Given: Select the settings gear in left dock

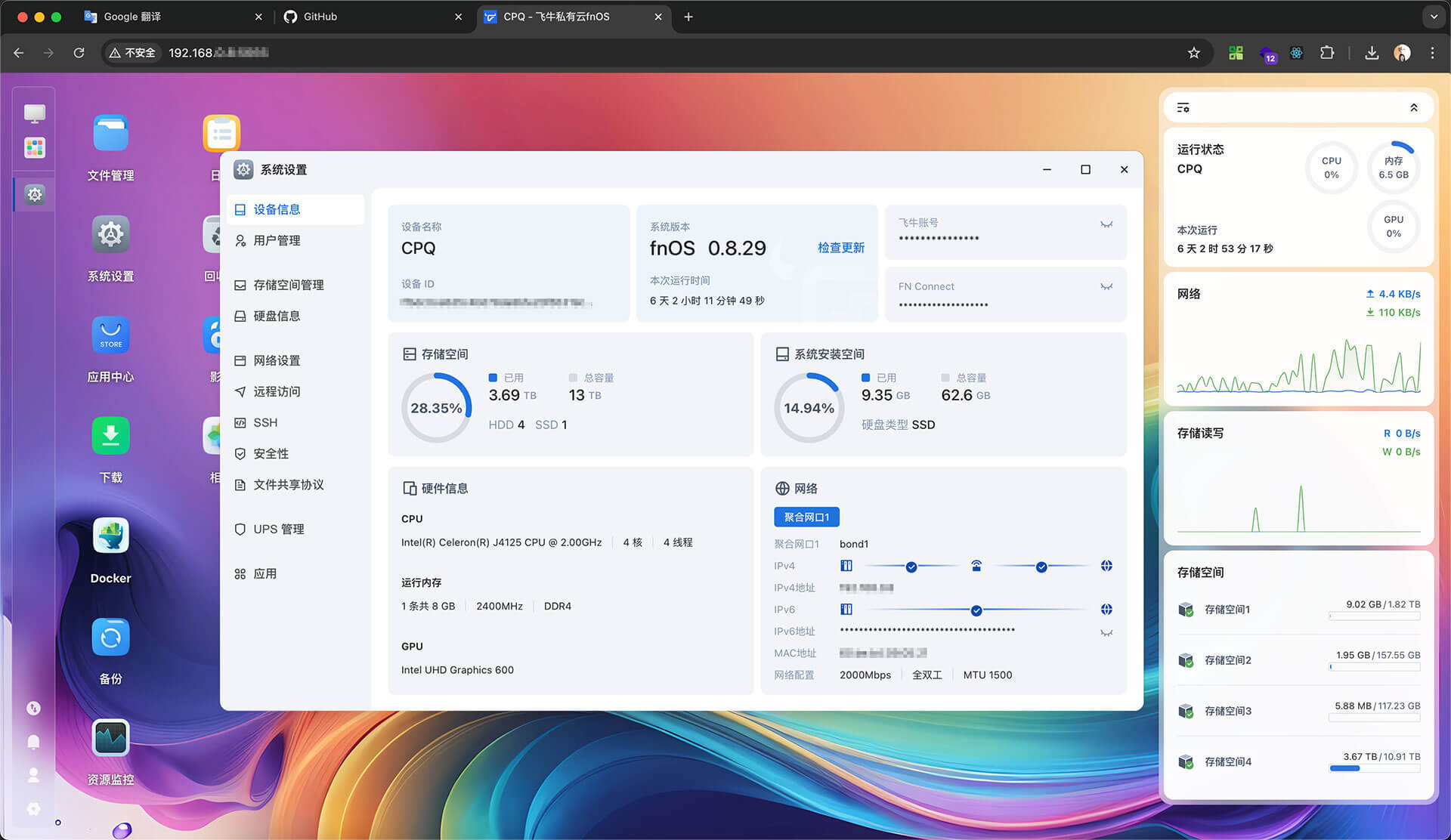Looking at the screenshot, I should tap(35, 194).
